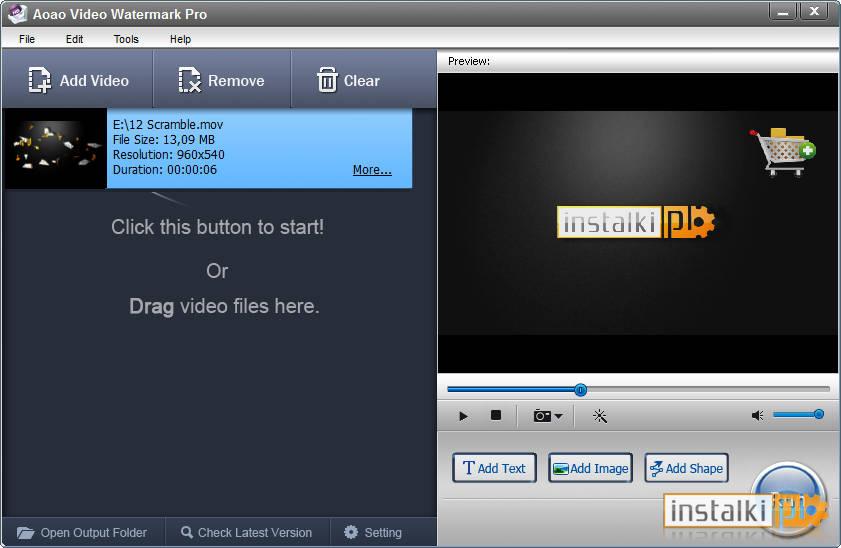Click the Add Video button
This screenshot has width=841, height=548.
pyautogui.click(x=78, y=80)
